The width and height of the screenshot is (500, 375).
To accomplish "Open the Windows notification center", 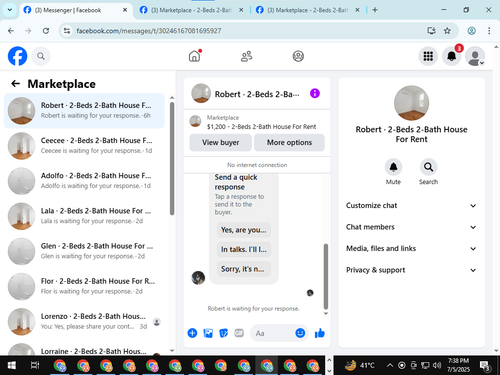I will (484, 366).
